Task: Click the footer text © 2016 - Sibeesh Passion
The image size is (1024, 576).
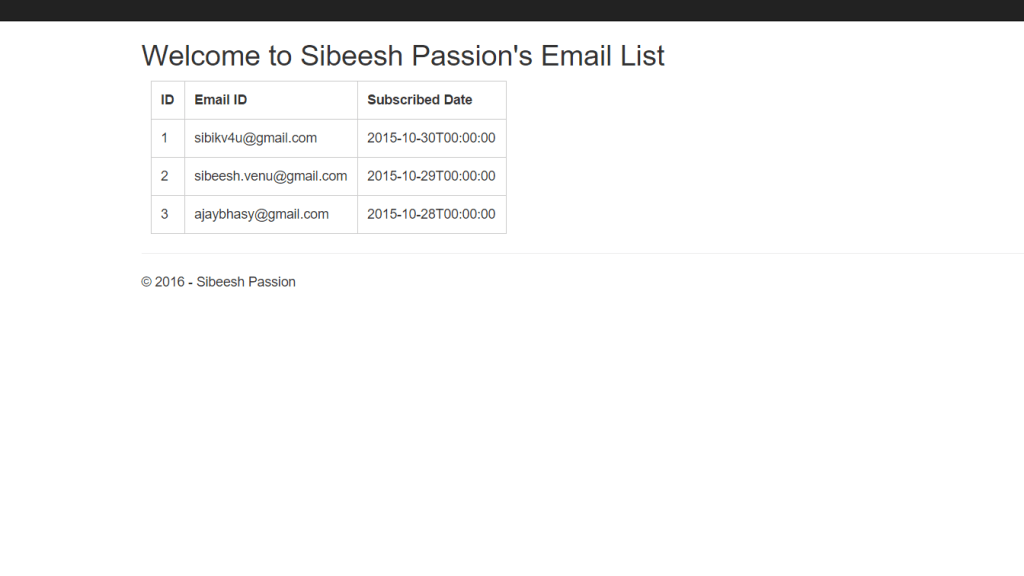Action: tap(218, 282)
